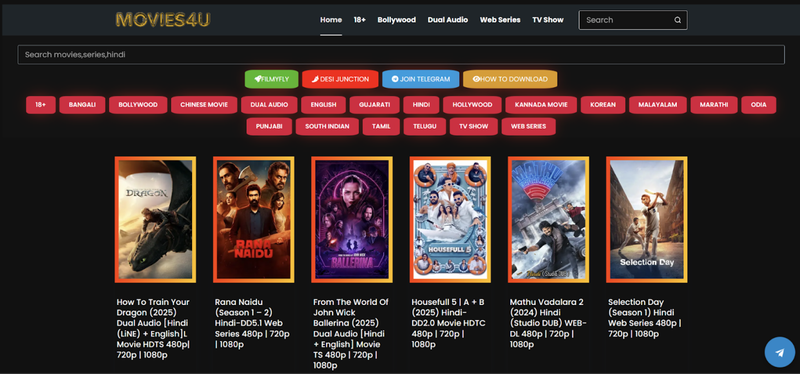Select the BOLLYWOOD category tag
The height and width of the screenshot is (374, 800).
[x=138, y=105]
